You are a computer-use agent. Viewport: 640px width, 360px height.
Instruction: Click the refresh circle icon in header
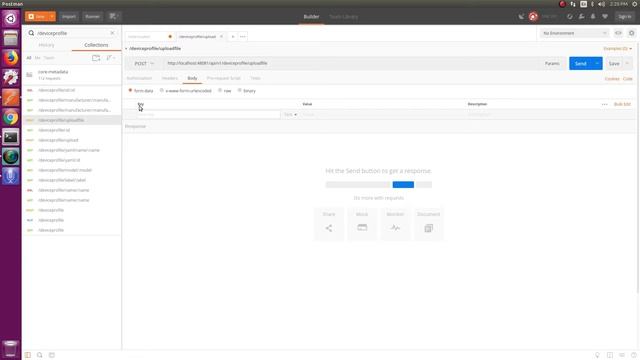[569, 16]
